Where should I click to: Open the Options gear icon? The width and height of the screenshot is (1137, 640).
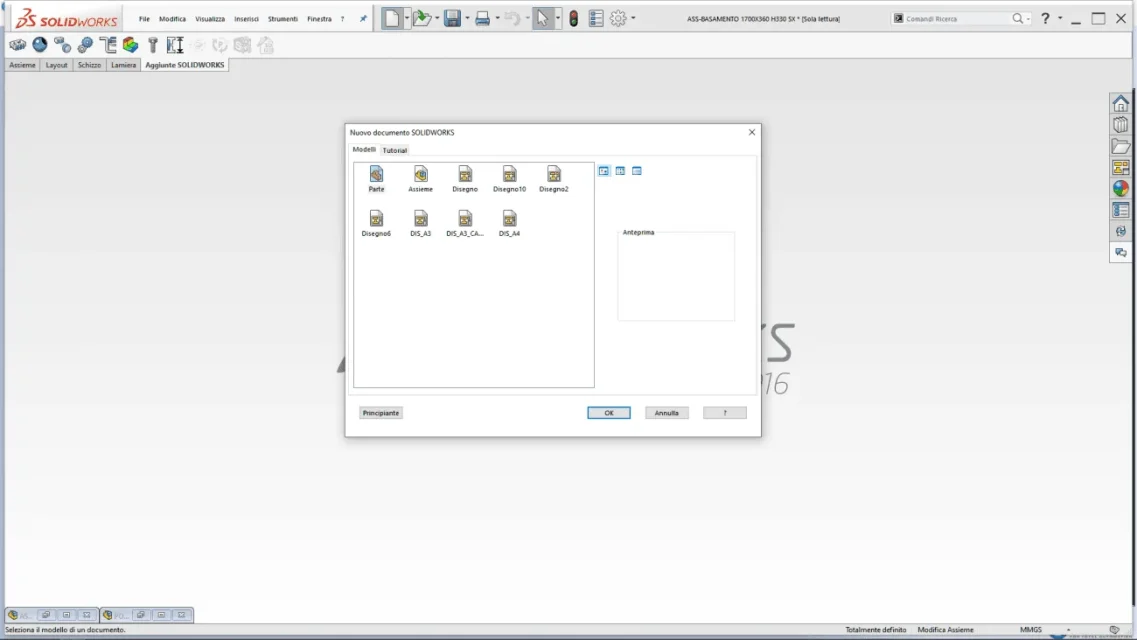point(618,19)
